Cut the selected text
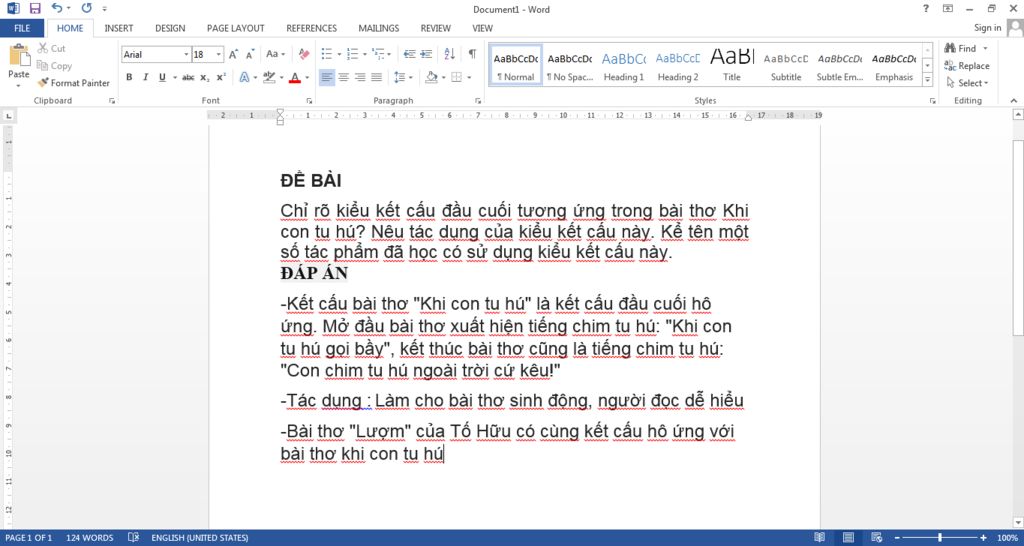The height and width of the screenshot is (546, 1024). [52, 48]
